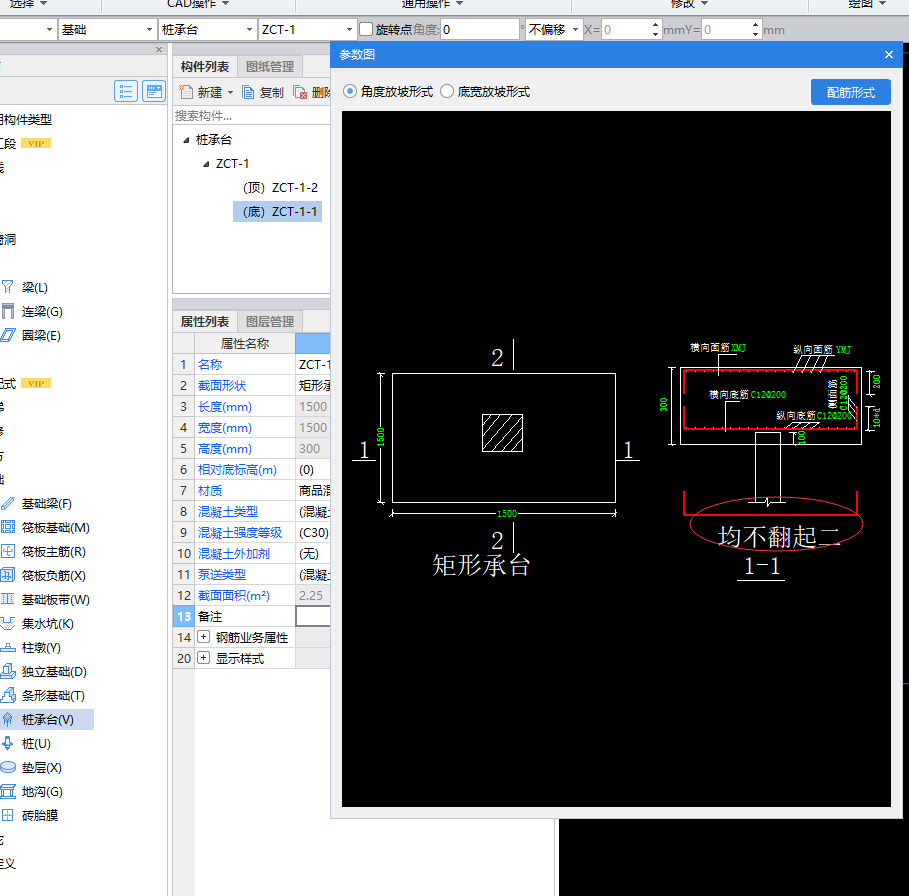Switch to 属性列表 tab
Screen dimensions: 909x896
tap(205, 321)
